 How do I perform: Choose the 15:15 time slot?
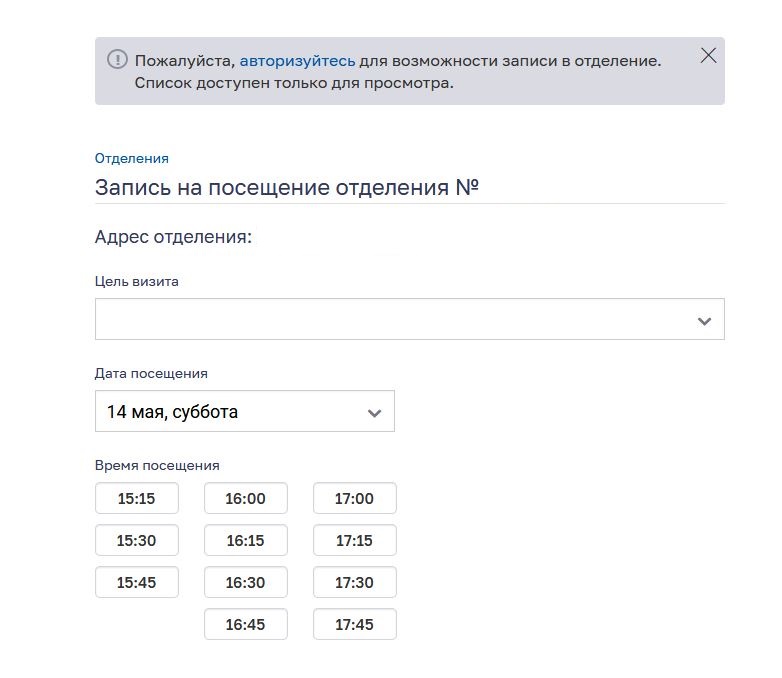tap(137, 498)
